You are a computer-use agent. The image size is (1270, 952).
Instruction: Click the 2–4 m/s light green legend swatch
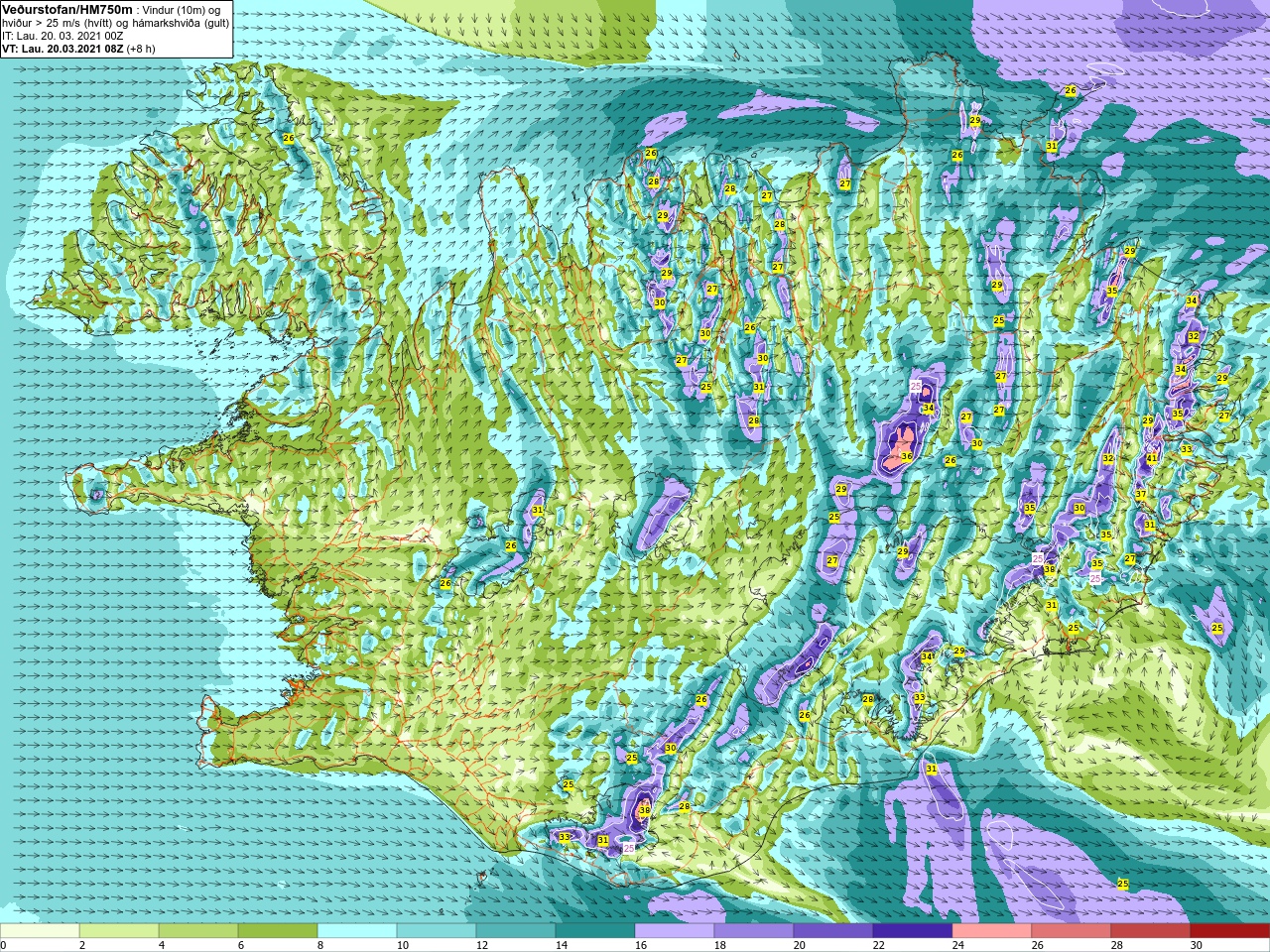tap(119, 931)
